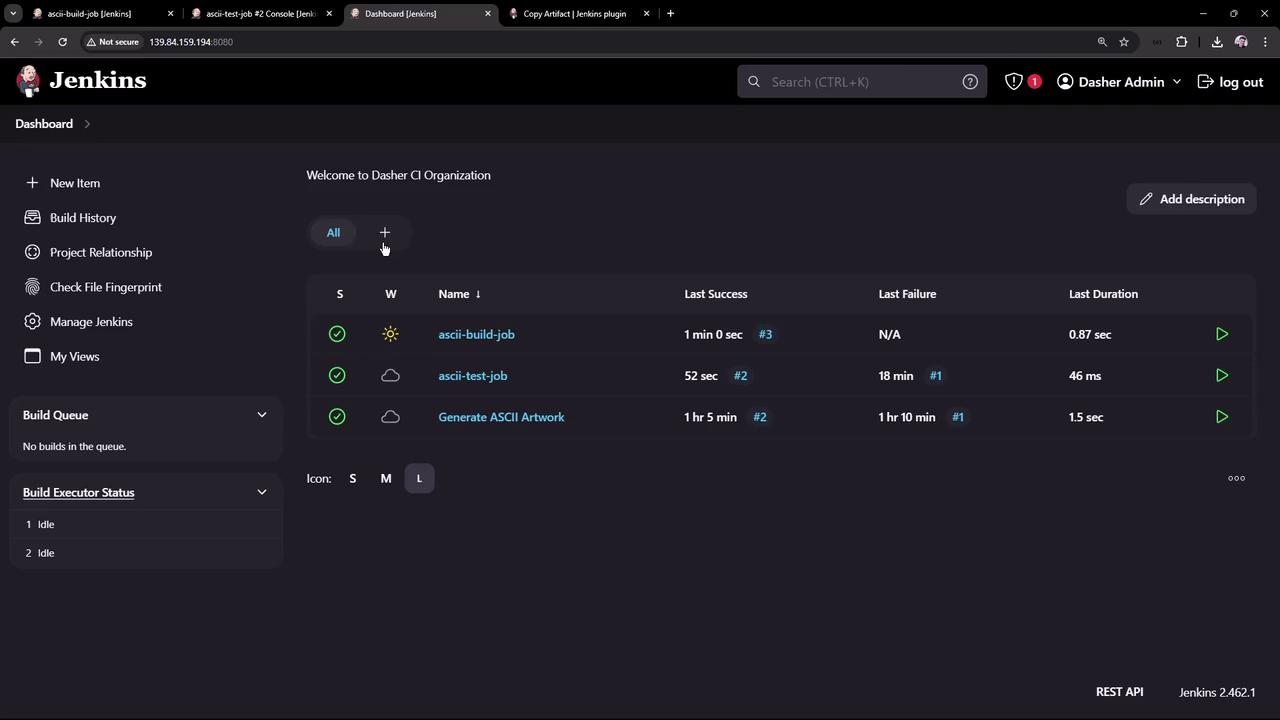1280x720 pixels.
Task: Open Build History in the sidebar
Action: point(70,218)
